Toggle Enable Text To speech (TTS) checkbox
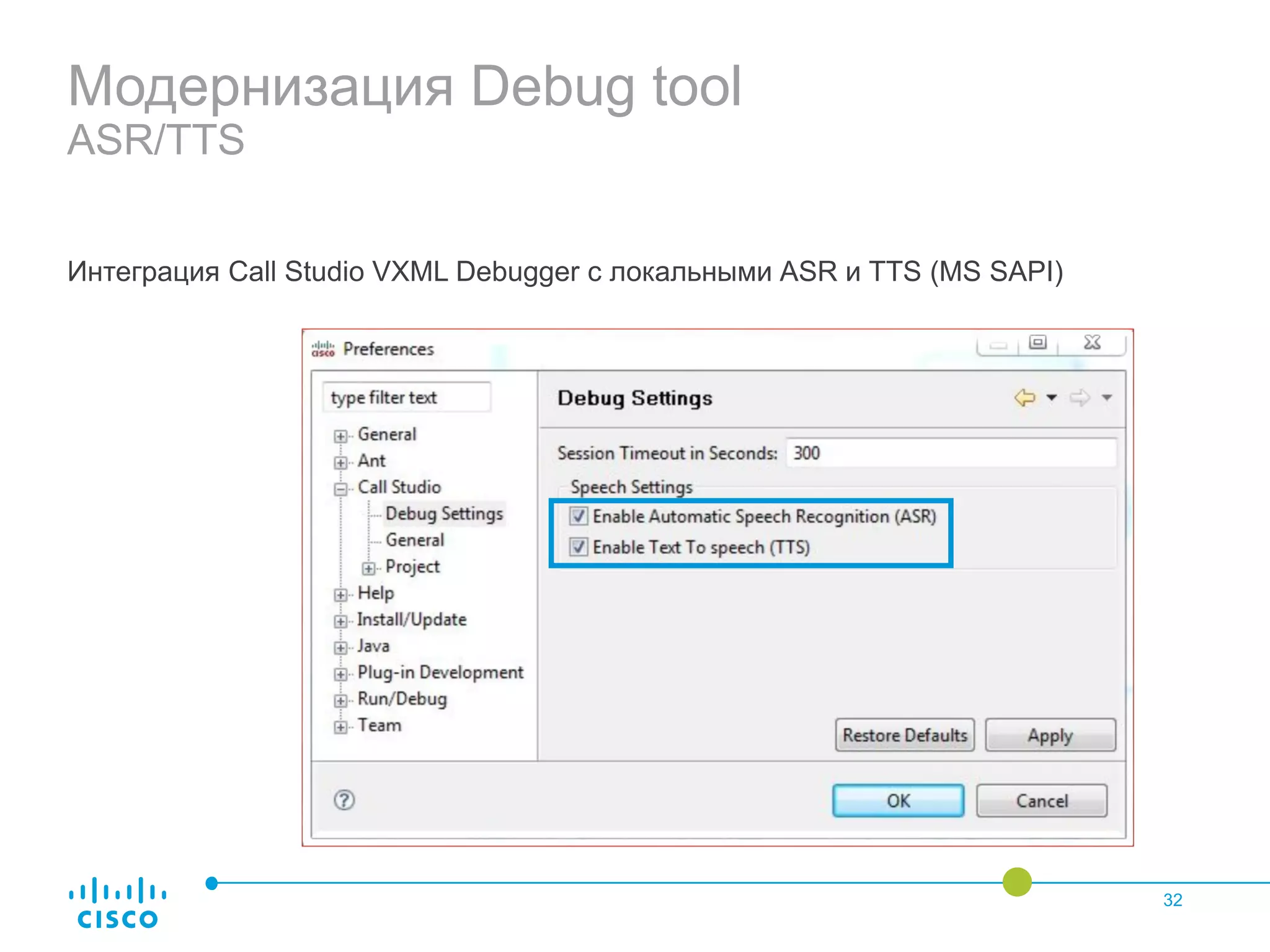 pos(579,547)
